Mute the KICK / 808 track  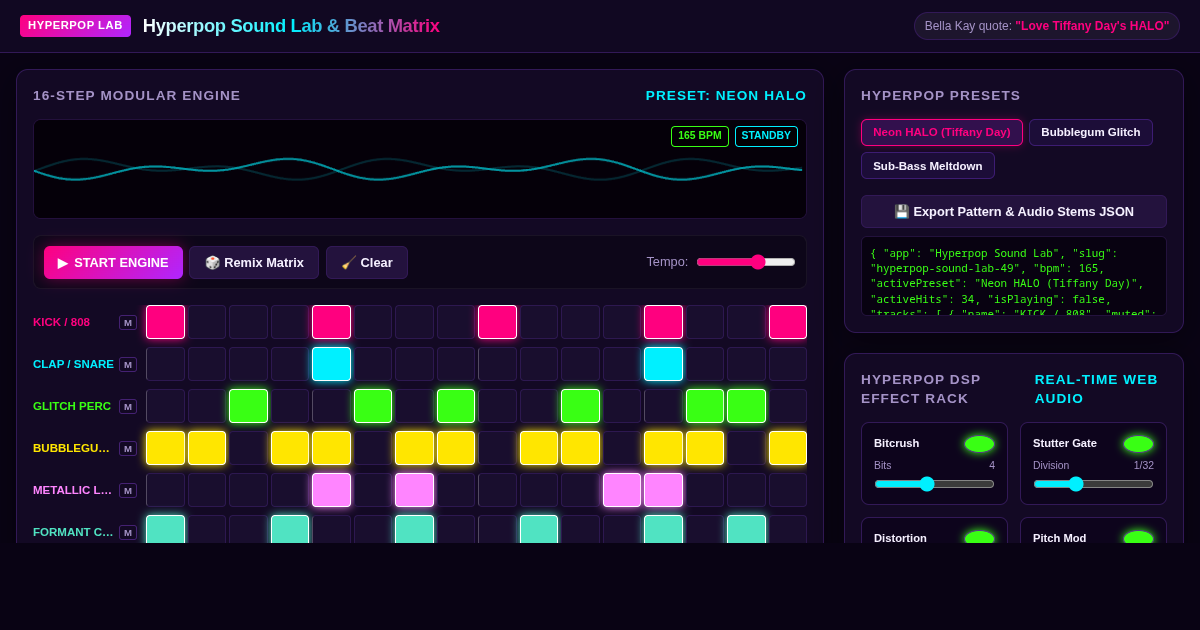pos(128,322)
